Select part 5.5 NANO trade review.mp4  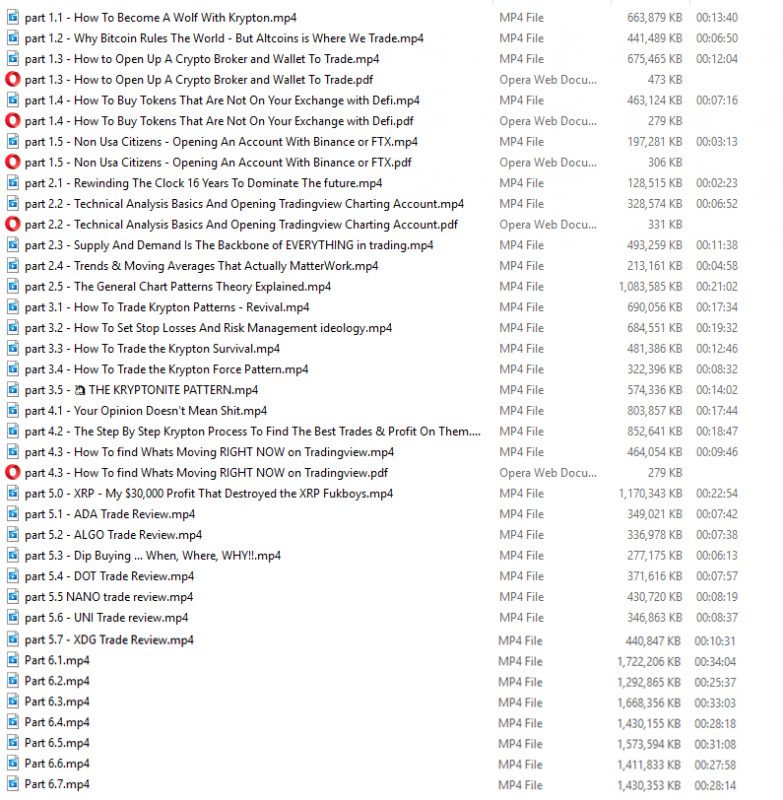tap(109, 597)
